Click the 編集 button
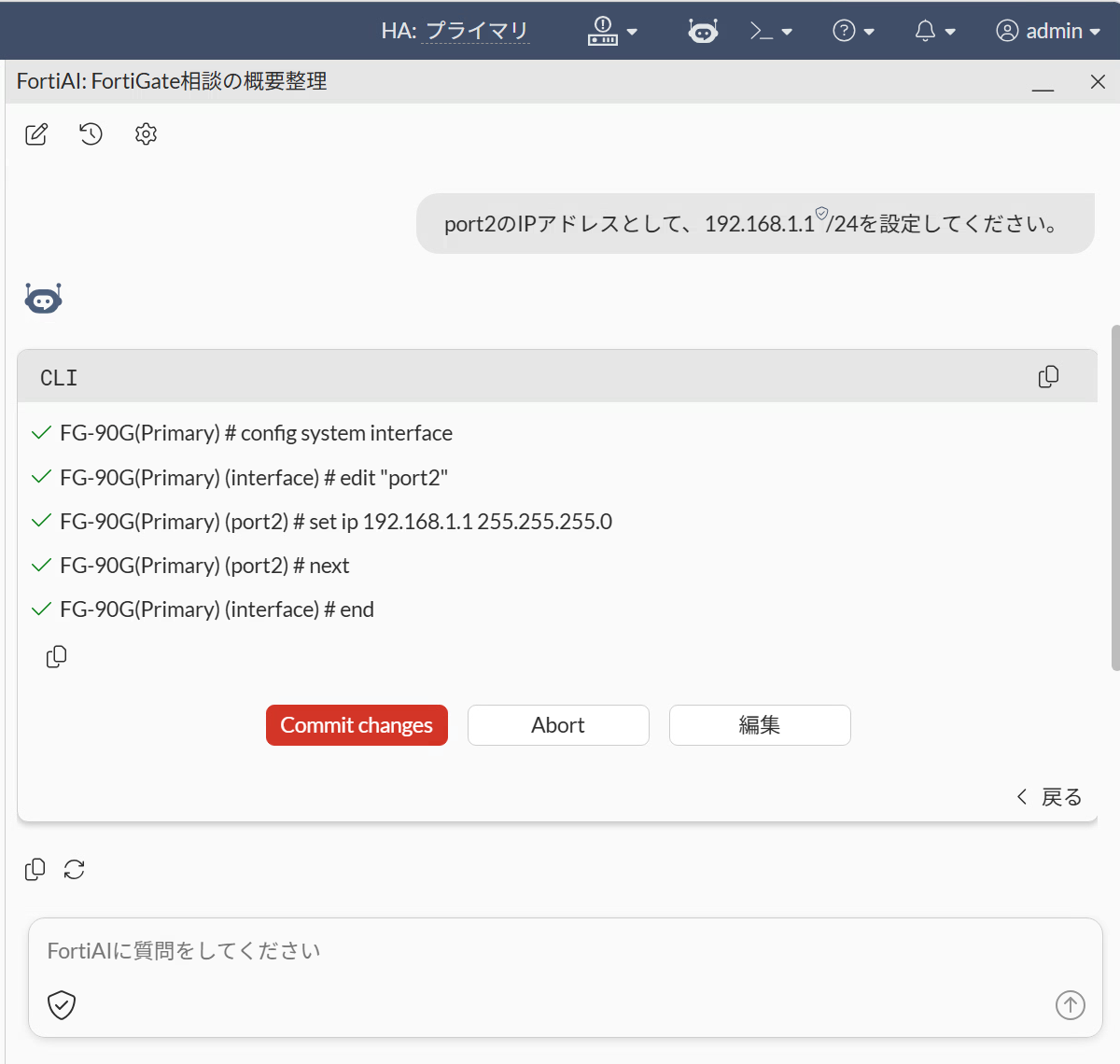Image resolution: width=1120 pixels, height=1064 pixels. tap(760, 725)
